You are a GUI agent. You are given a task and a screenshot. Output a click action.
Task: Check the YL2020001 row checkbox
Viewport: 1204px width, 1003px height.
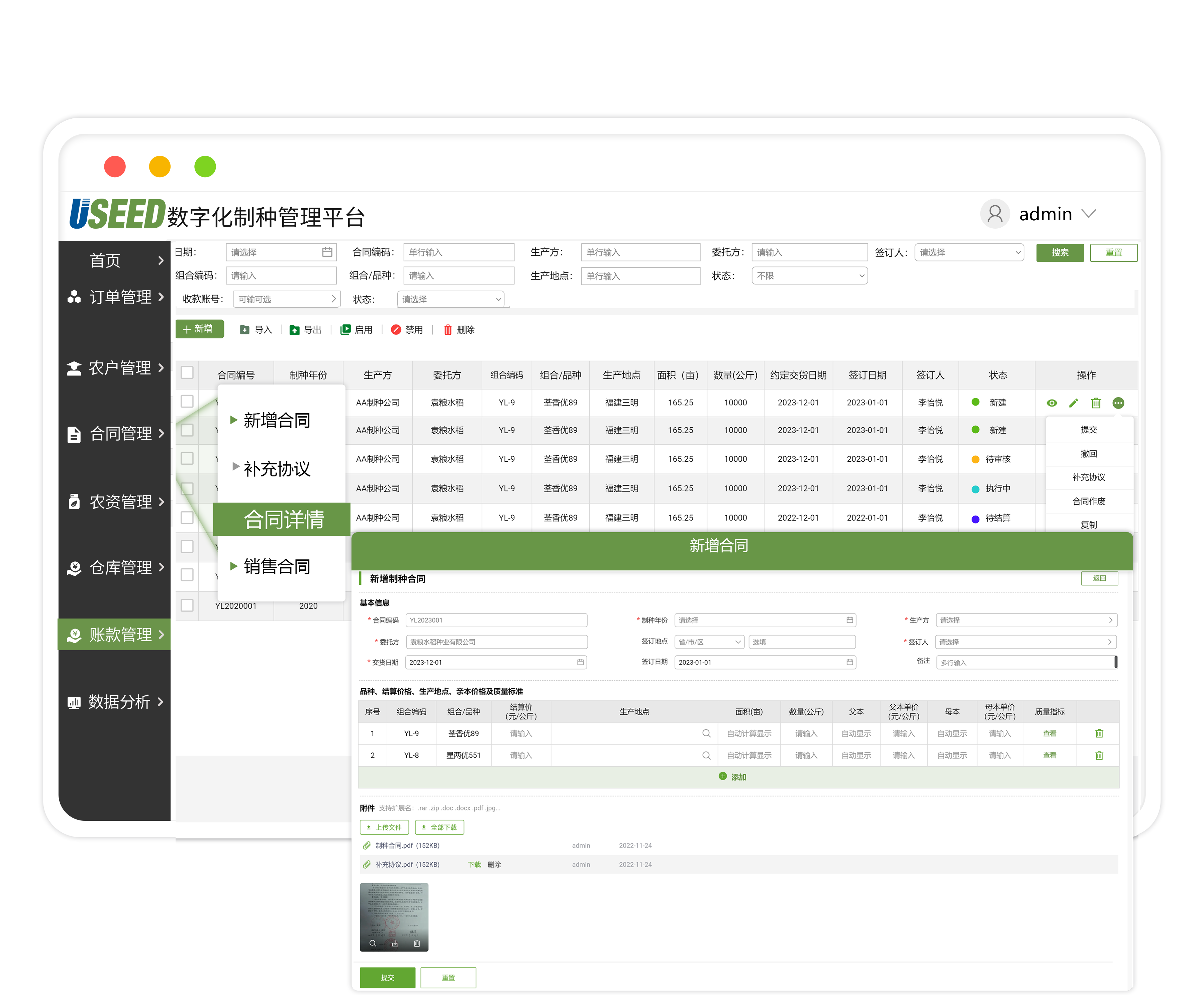pyautogui.click(x=187, y=605)
